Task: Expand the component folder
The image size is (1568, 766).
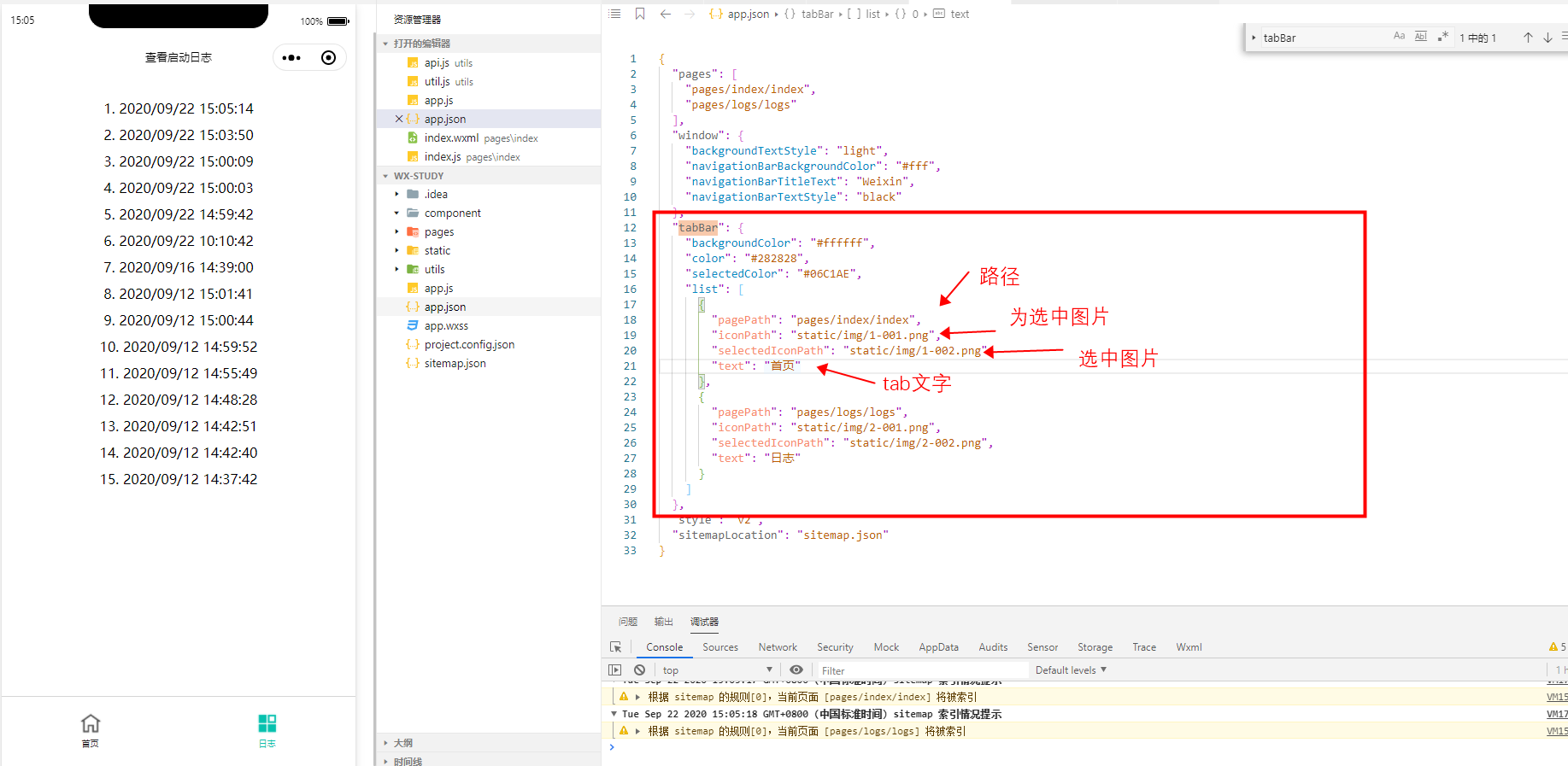Action: 396,213
